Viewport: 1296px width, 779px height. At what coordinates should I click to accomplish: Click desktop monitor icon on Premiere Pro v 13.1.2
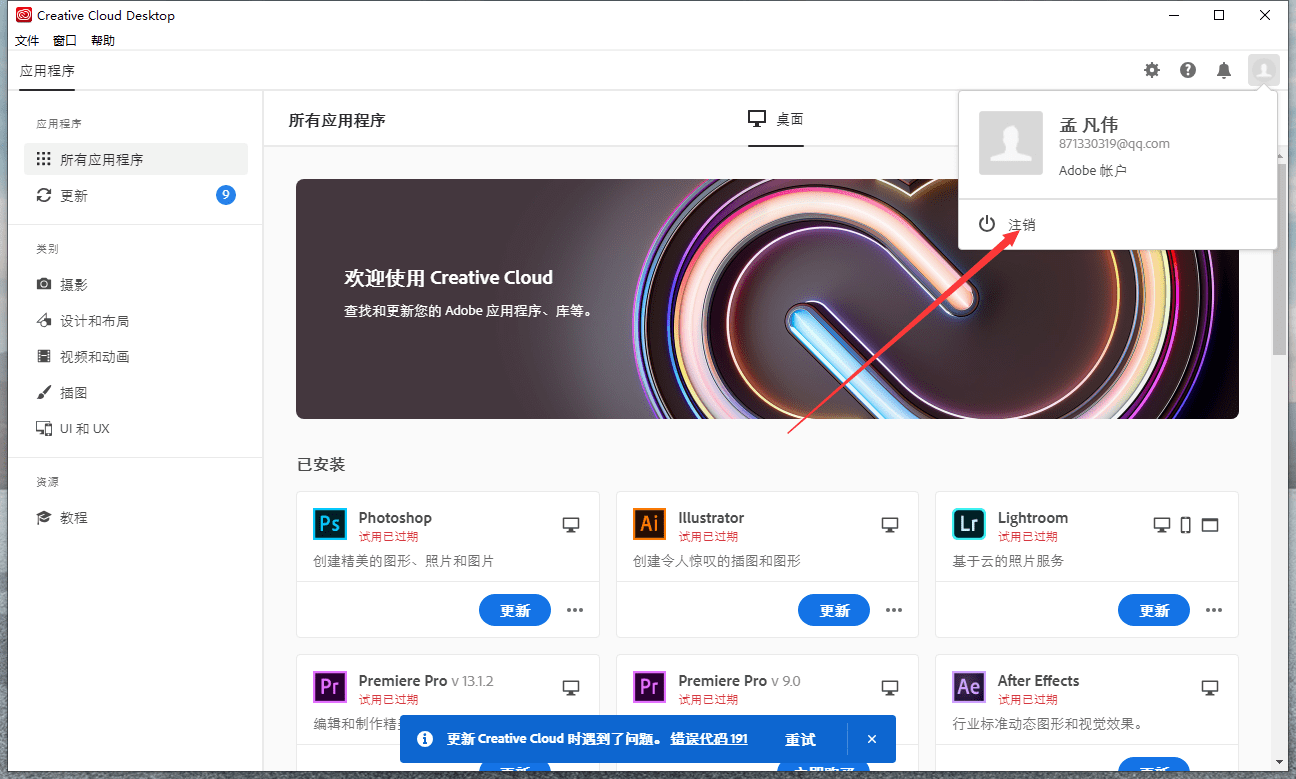pyautogui.click(x=571, y=688)
